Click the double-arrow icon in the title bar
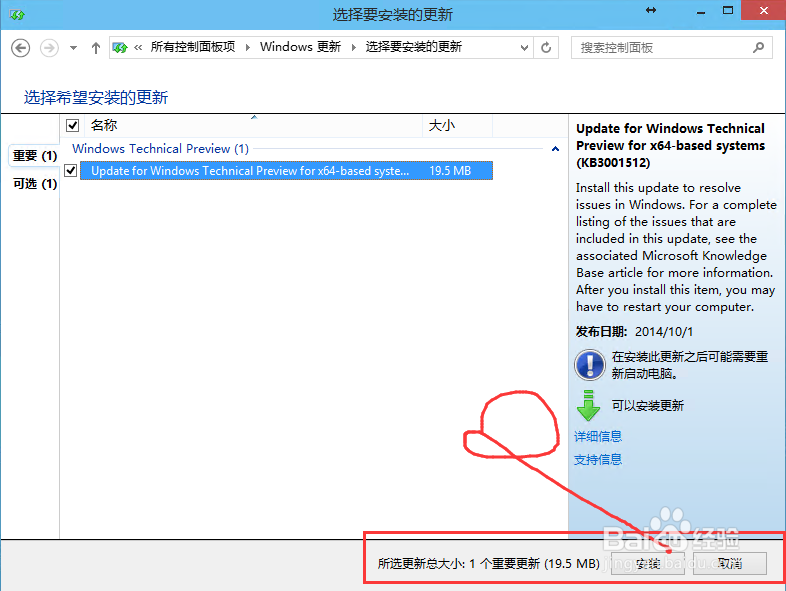 pyautogui.click(x=651, y=10)
